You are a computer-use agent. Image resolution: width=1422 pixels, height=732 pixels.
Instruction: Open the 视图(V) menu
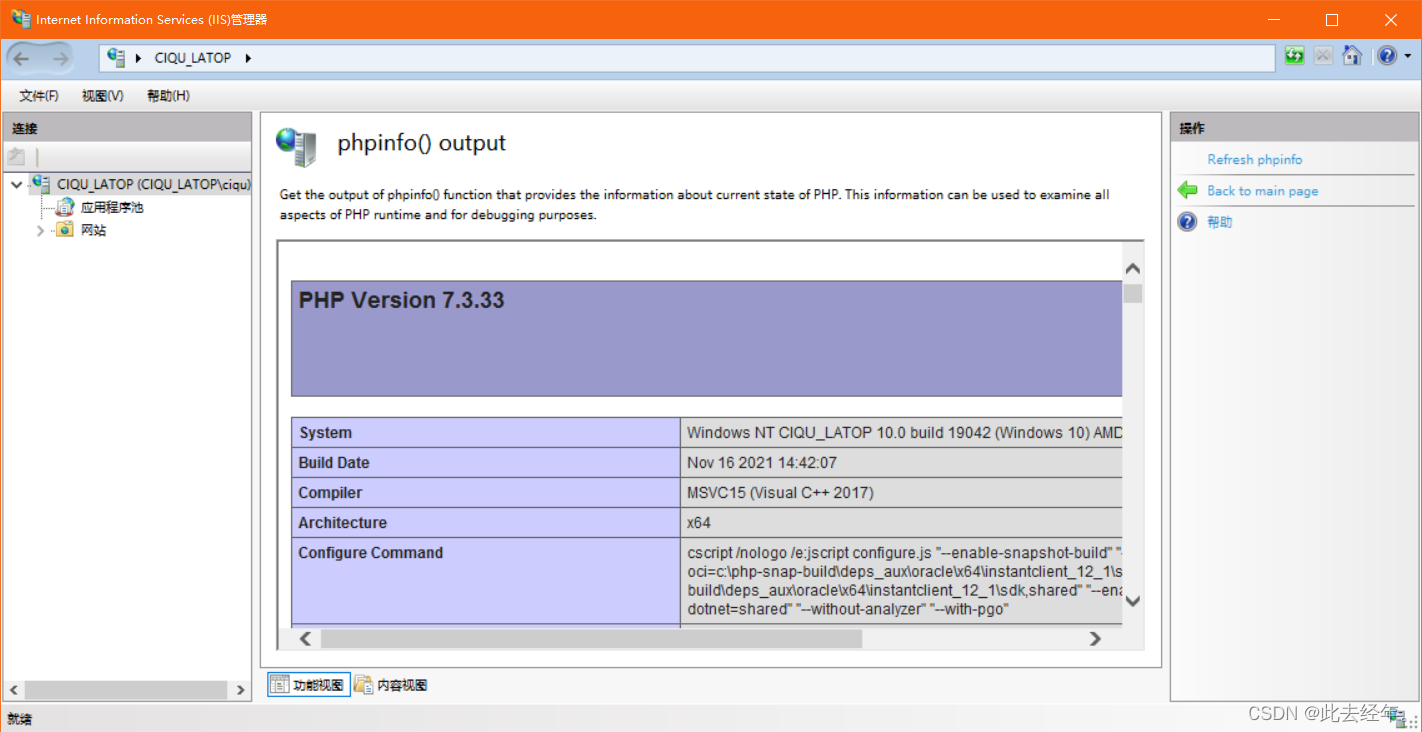click(103, 96)
